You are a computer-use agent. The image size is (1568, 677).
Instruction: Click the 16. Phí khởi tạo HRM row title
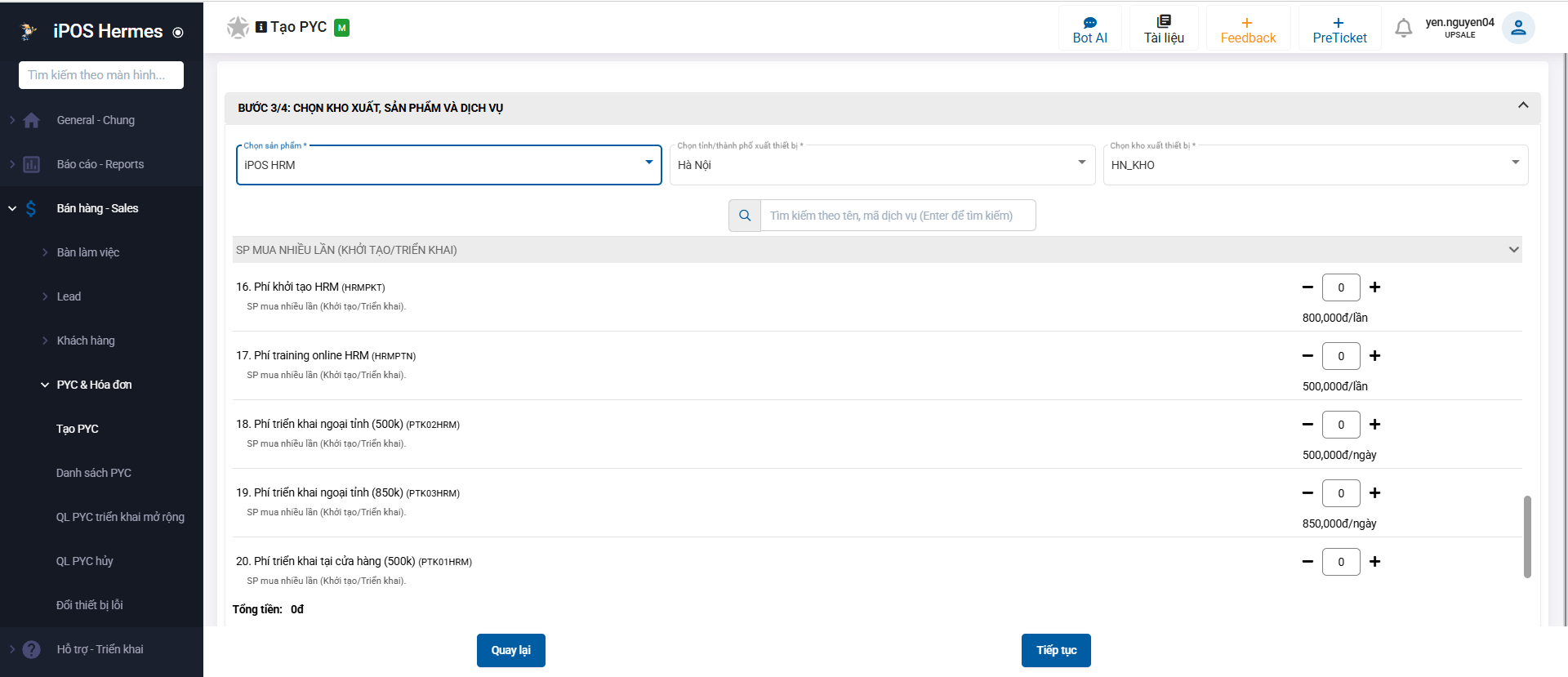[x=310, y=287]
